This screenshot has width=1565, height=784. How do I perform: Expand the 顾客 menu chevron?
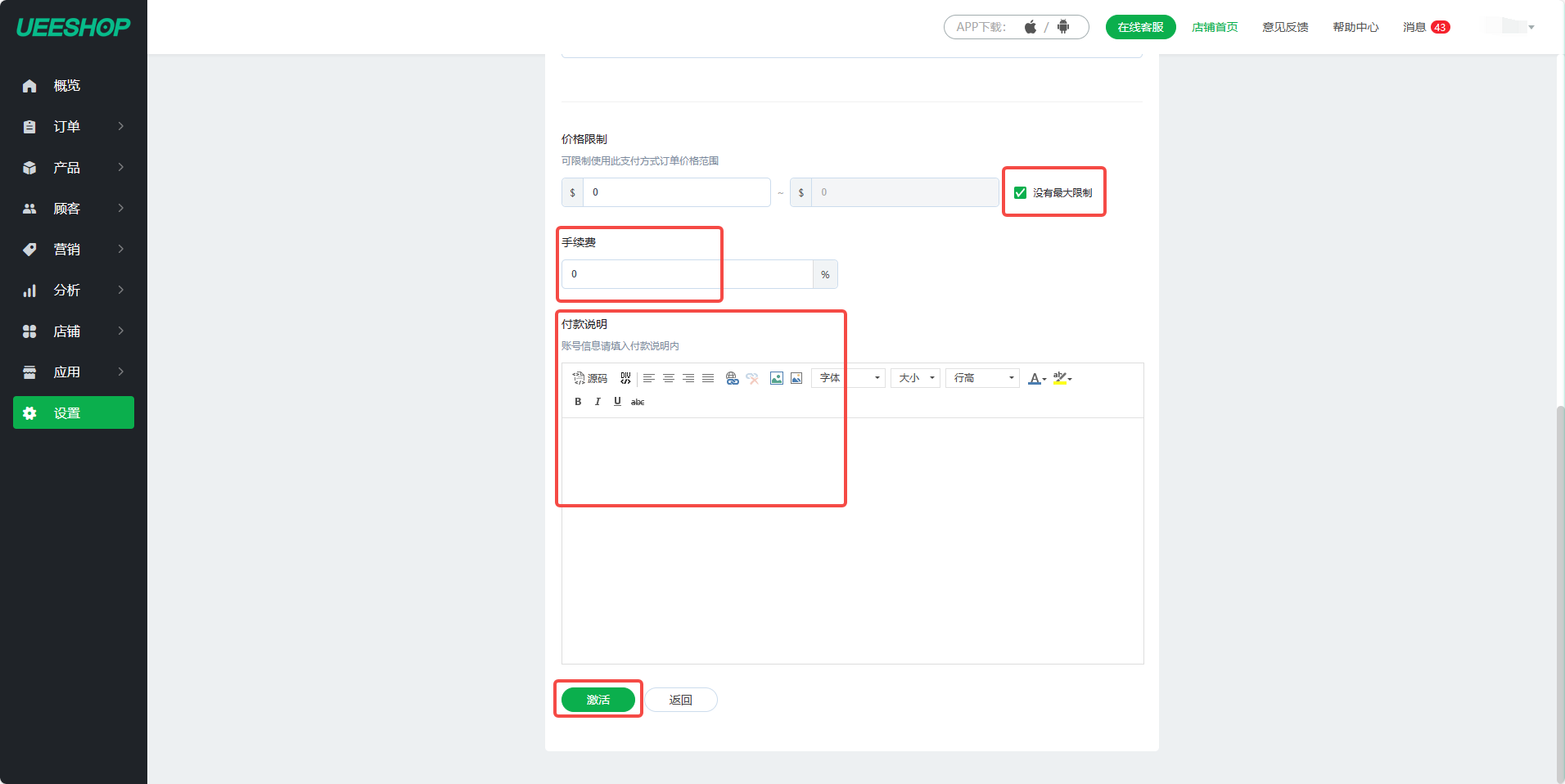tap(121, 208)
